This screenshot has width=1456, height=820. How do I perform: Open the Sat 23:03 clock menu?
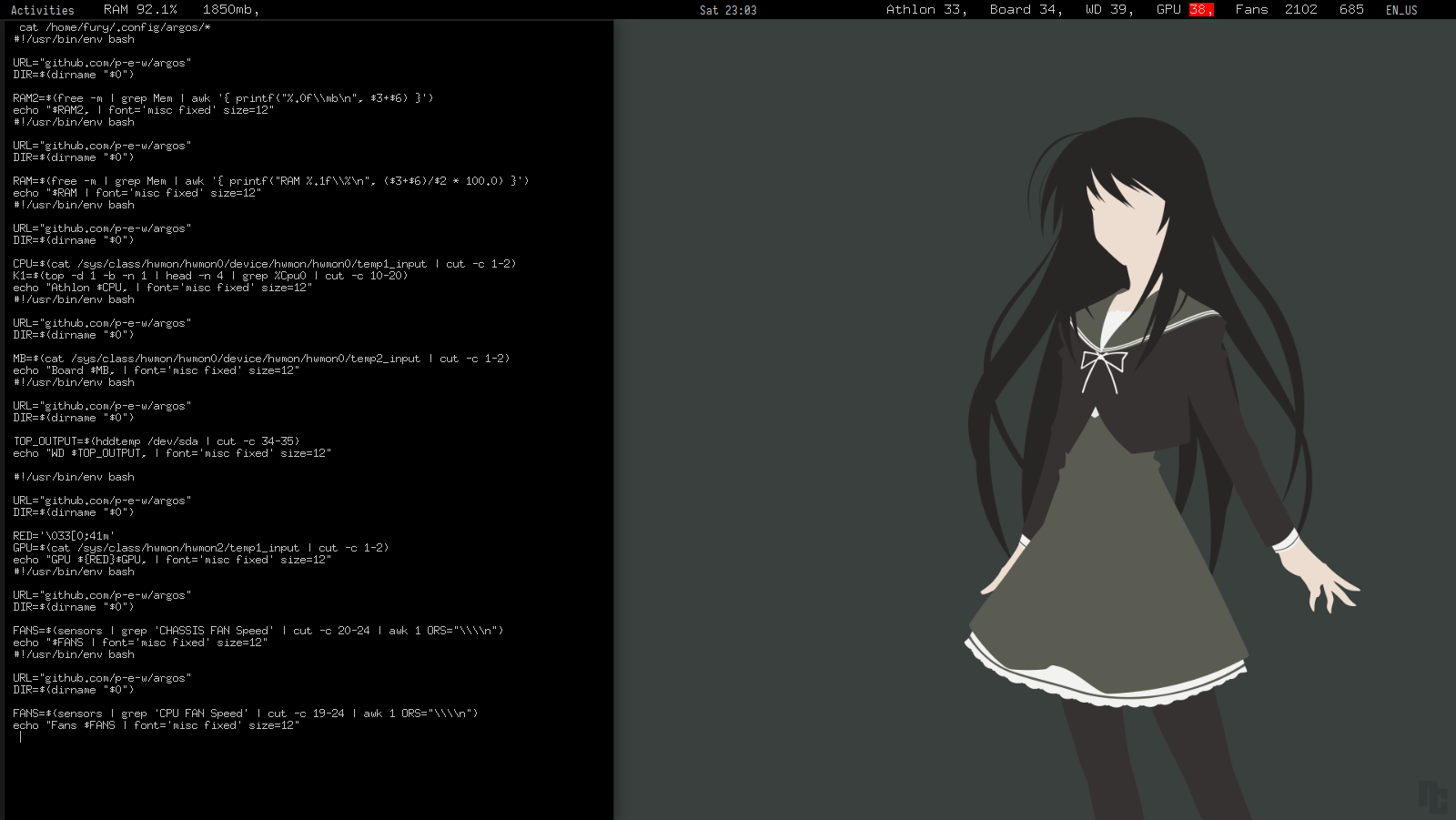728,10
